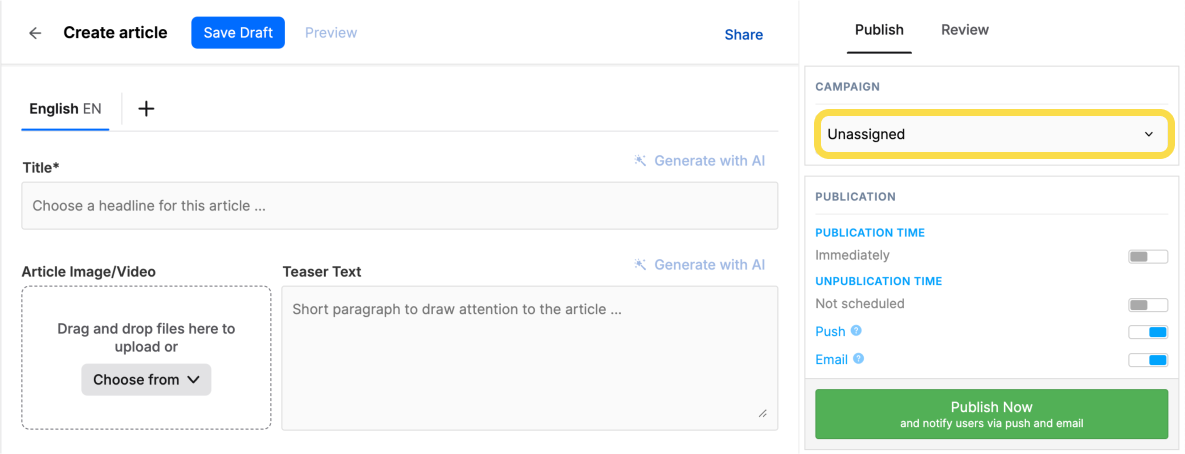The width and height of the screenshot is (1185, 454).
Task: Click into the Teaser Text area
Action: point(530,358)
